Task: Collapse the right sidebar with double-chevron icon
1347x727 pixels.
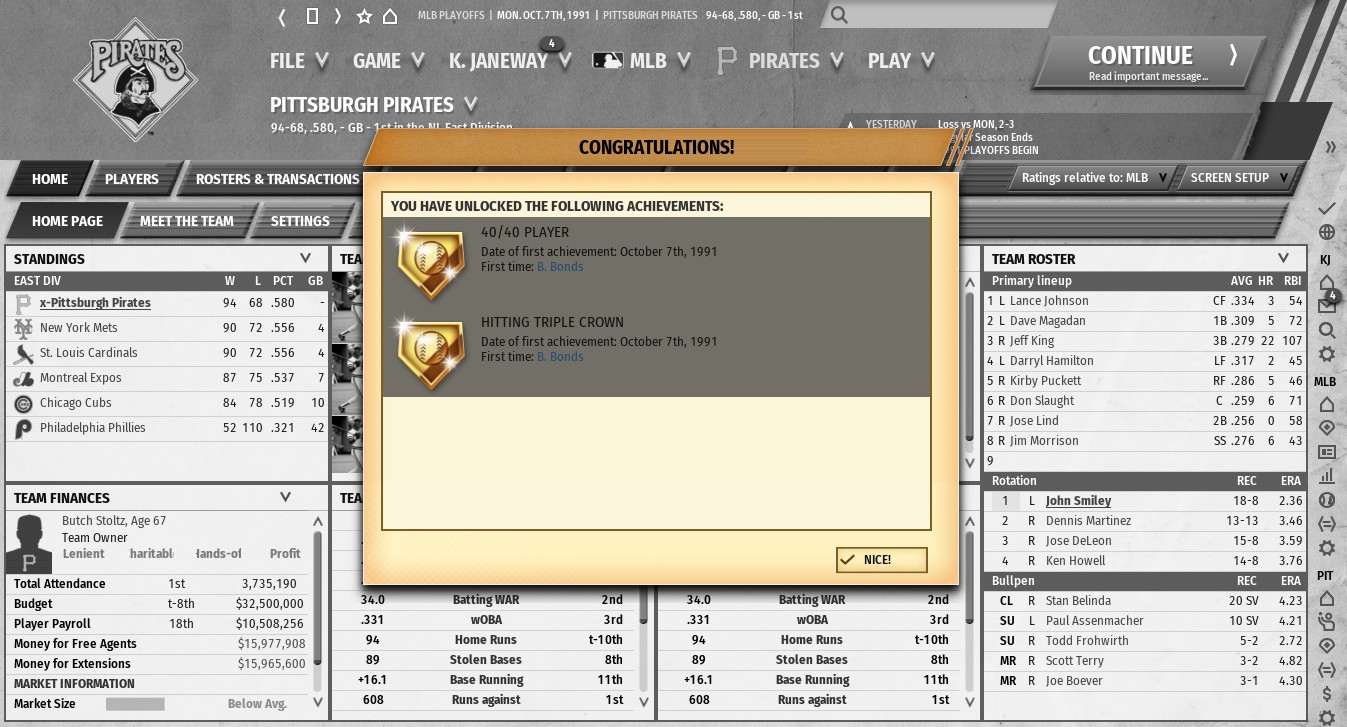Action: pyautogui.click(x=1330, y=147)
